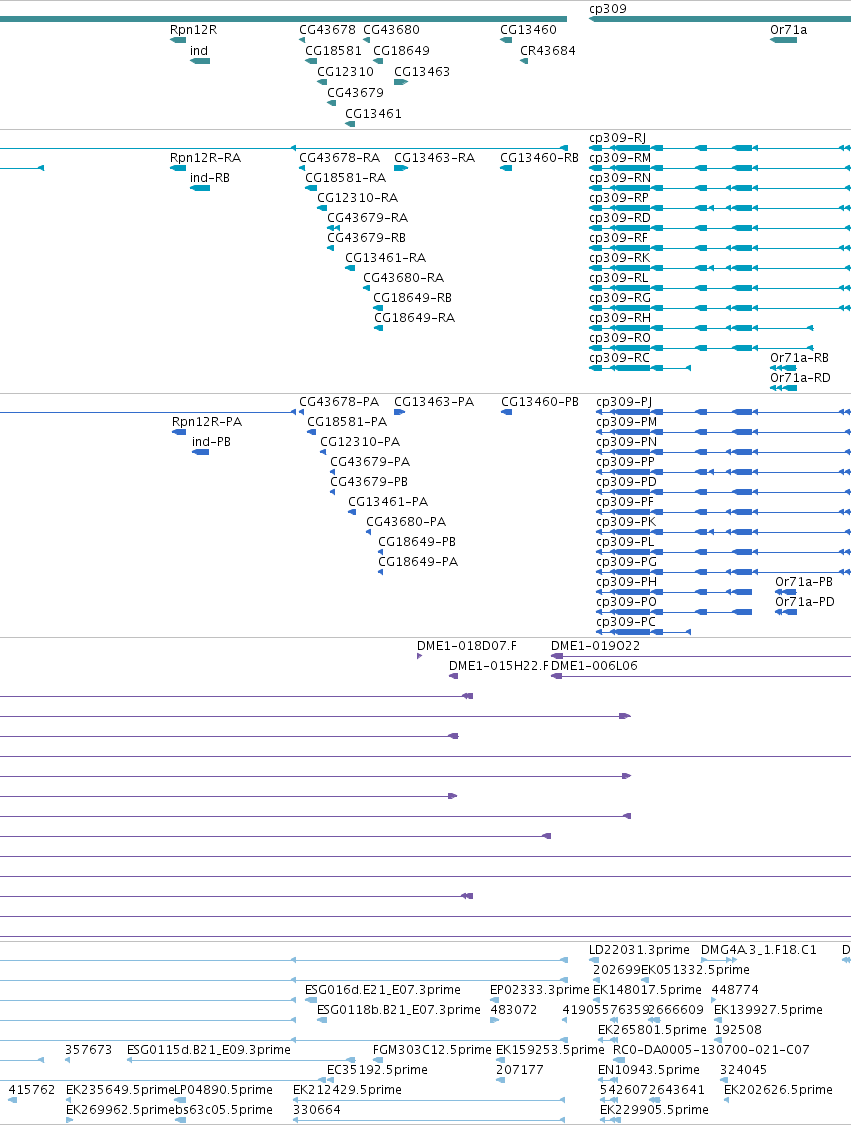
Task: Select the 'ind' gene label
Action: tap(199, 50)
